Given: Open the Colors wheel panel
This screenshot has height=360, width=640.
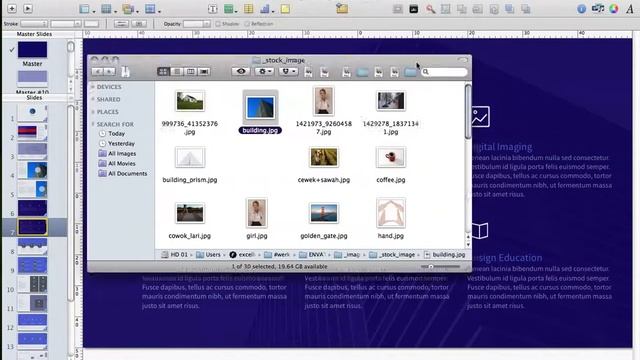Looking at the screenshot, I should tap(614, 9).
